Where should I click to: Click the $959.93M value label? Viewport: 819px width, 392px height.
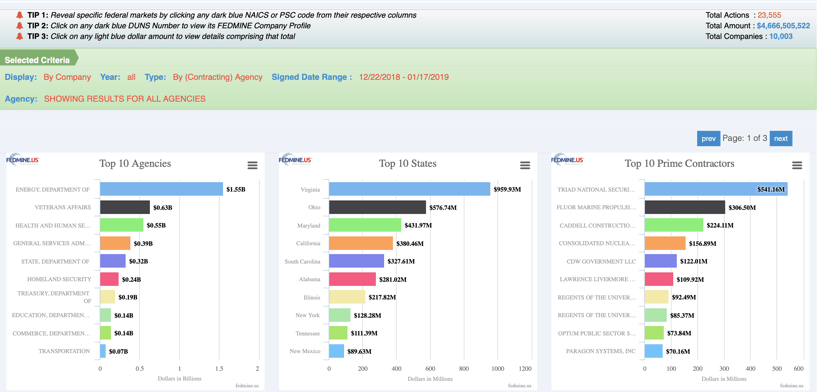pos(507,190)
